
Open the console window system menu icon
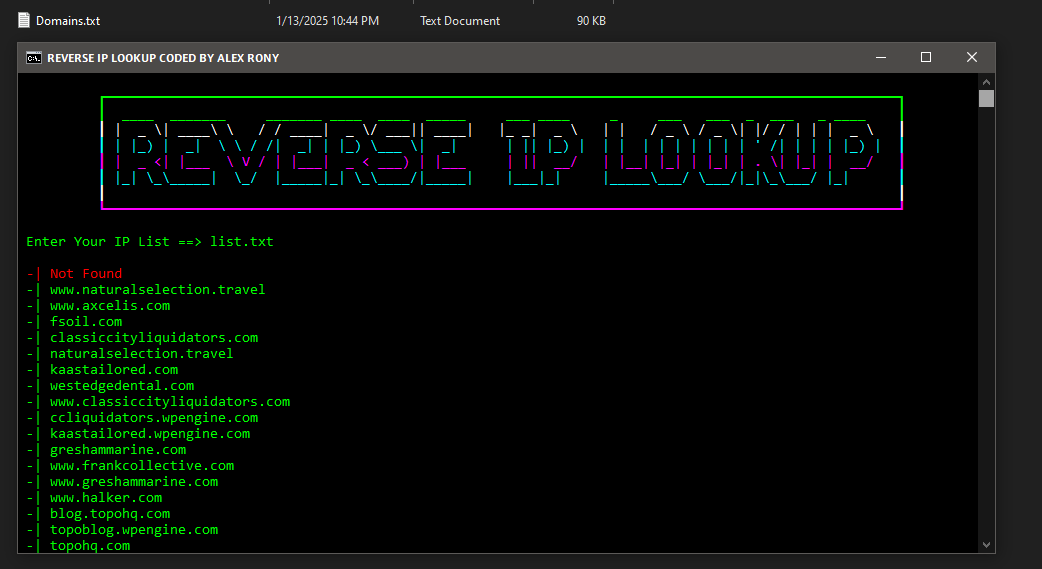[x=33, y=58]
